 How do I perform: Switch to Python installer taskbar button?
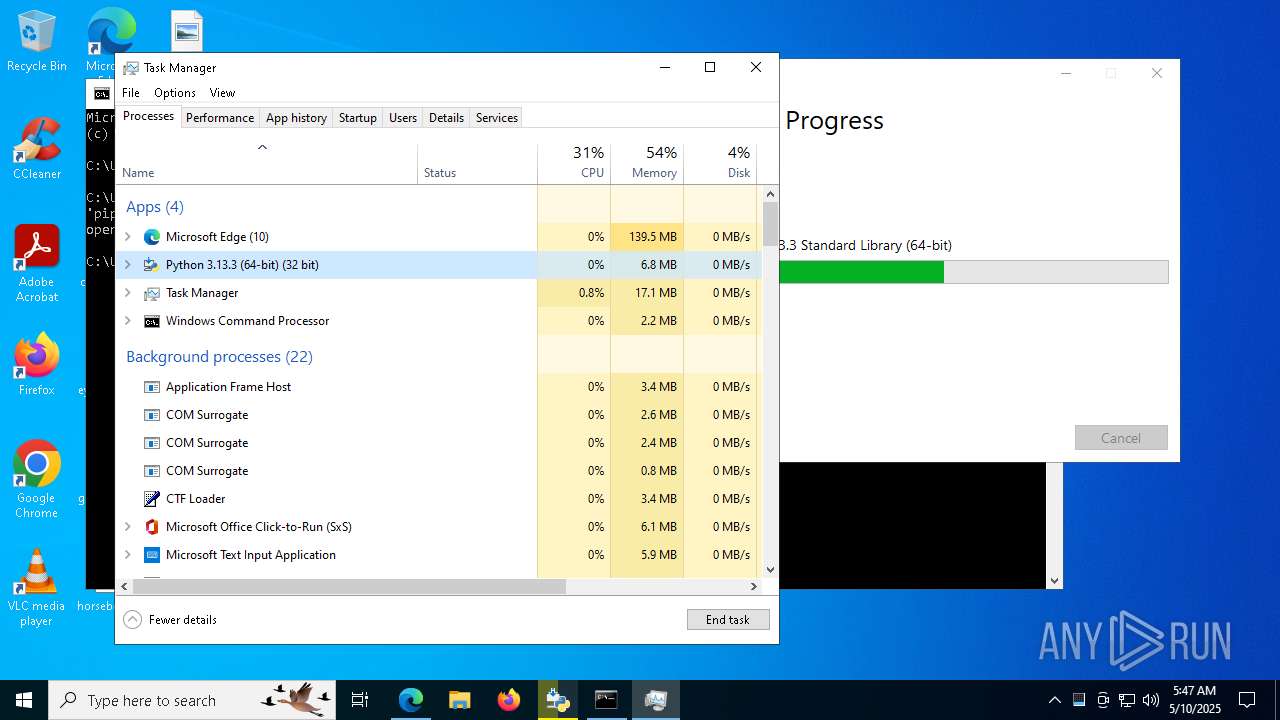click(x=557, y=700)
